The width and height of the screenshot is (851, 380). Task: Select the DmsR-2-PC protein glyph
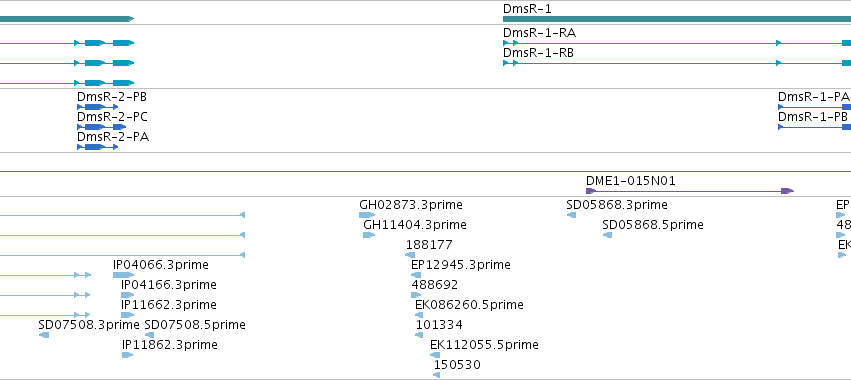[101, 127]
